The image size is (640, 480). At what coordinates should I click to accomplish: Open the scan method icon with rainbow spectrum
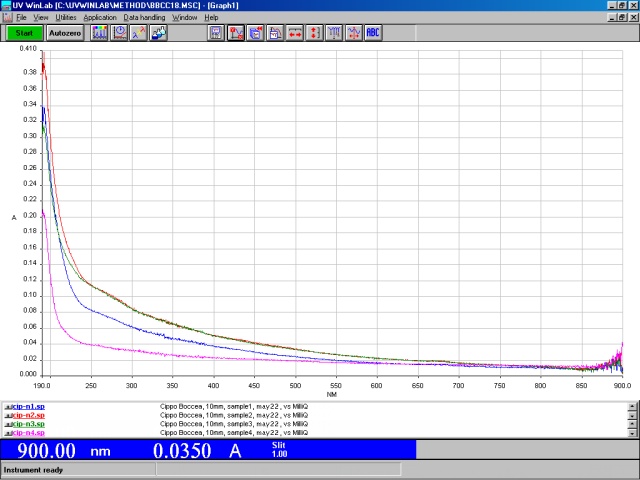tap(99, 33)
